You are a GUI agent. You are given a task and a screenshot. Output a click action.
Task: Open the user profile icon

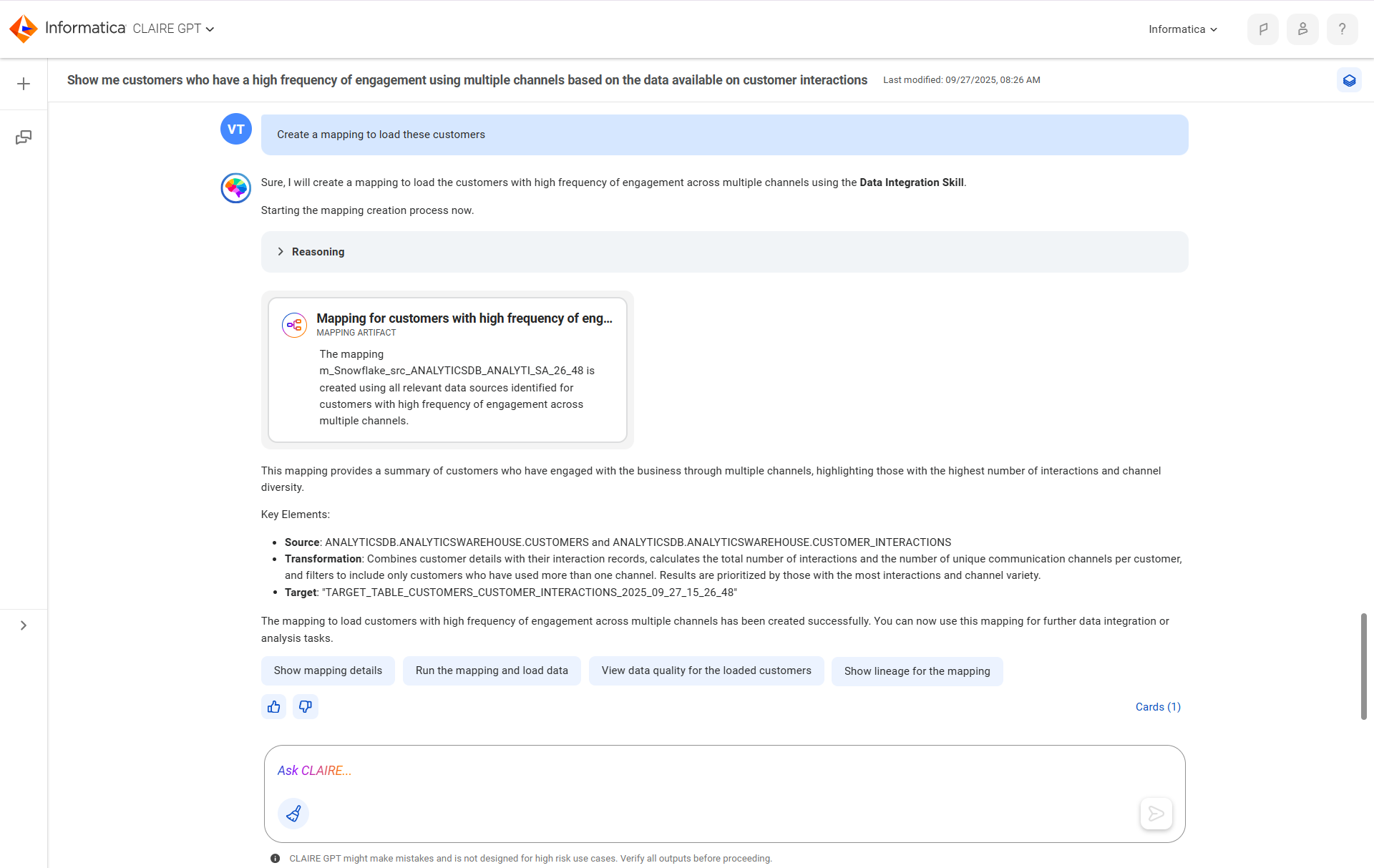(x=1302, y=29)
